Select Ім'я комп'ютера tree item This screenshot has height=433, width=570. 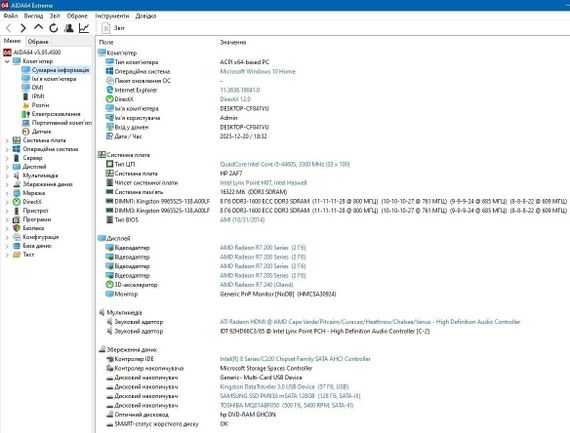click(54, 79)
